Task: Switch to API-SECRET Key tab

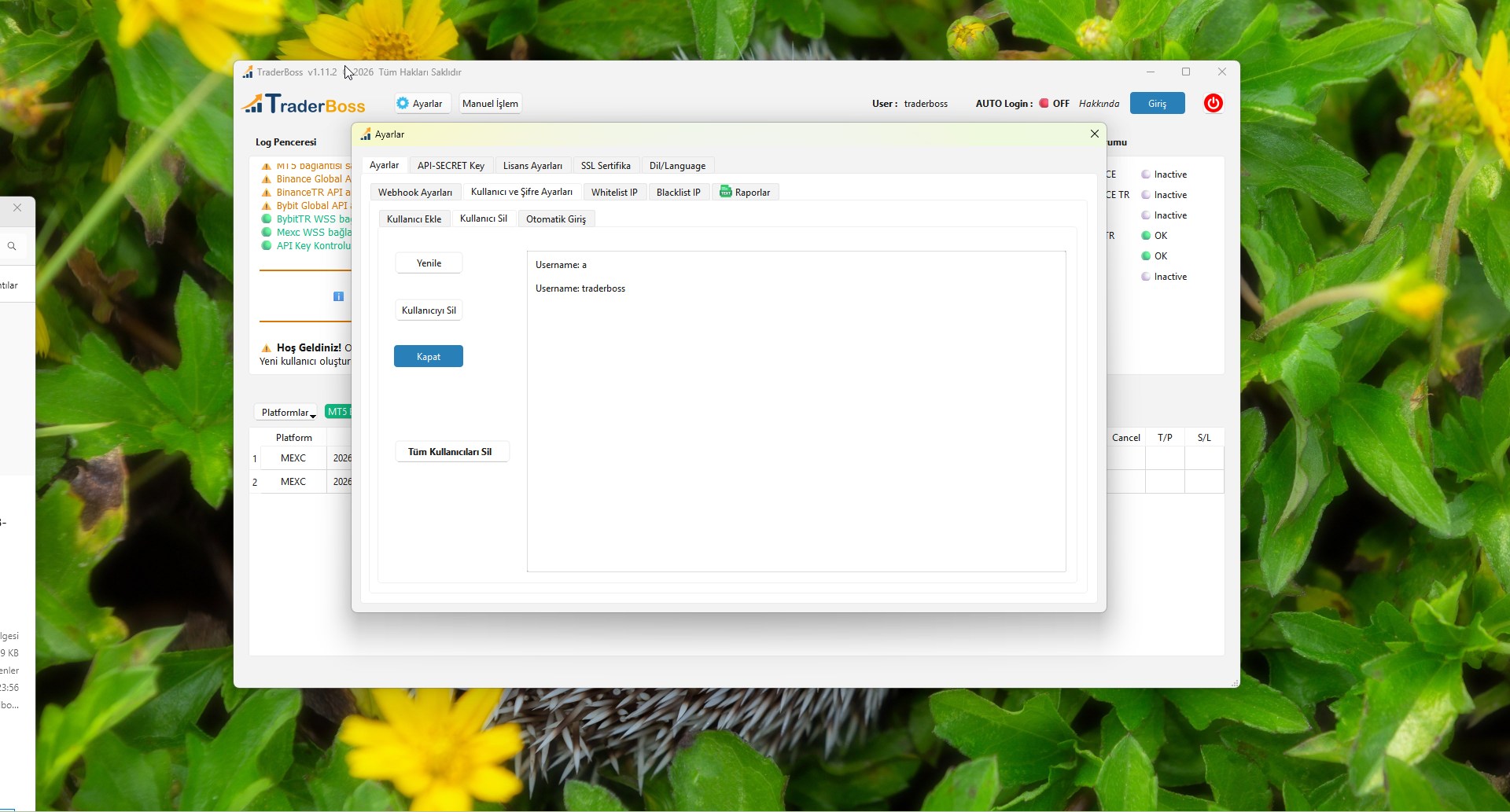Action: coord(451,165)
